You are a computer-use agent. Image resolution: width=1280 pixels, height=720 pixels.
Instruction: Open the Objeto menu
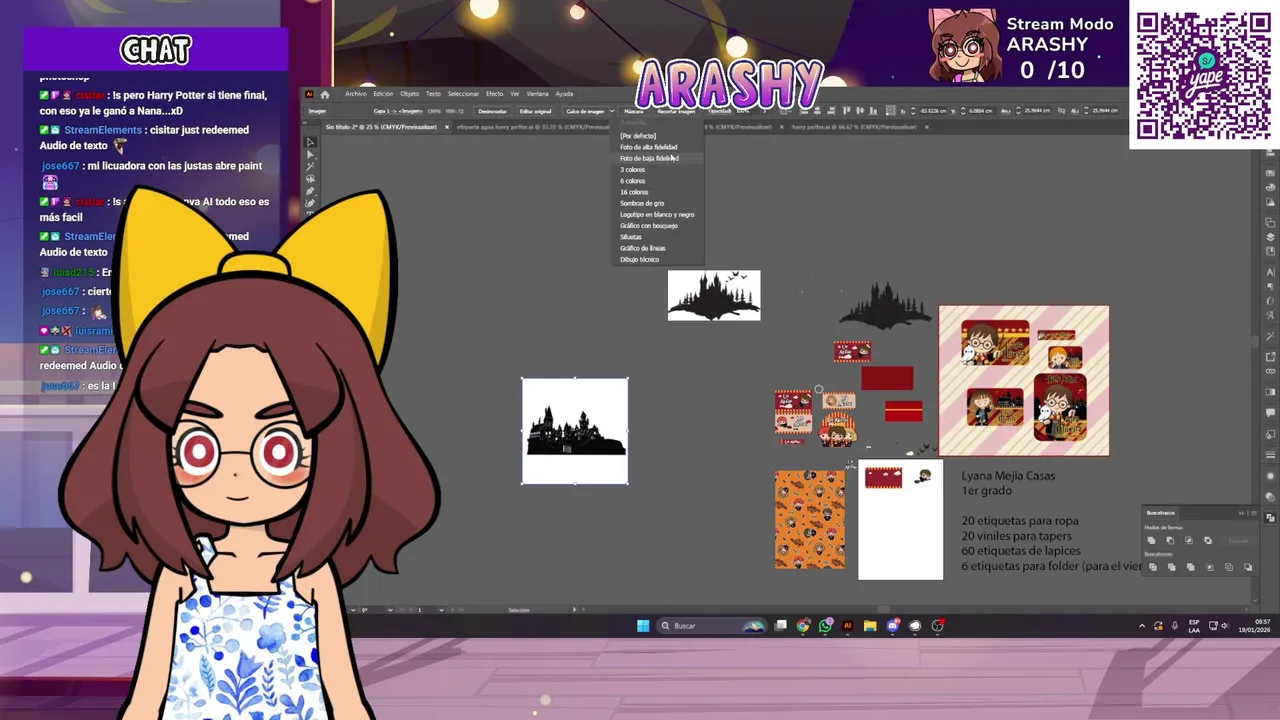409,94
